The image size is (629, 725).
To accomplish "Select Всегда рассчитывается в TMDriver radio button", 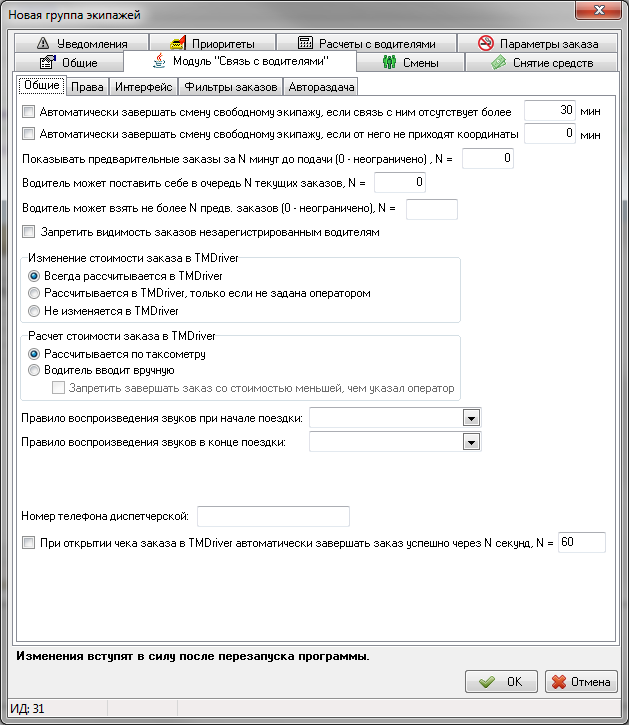I will click(x=34, y=276).
